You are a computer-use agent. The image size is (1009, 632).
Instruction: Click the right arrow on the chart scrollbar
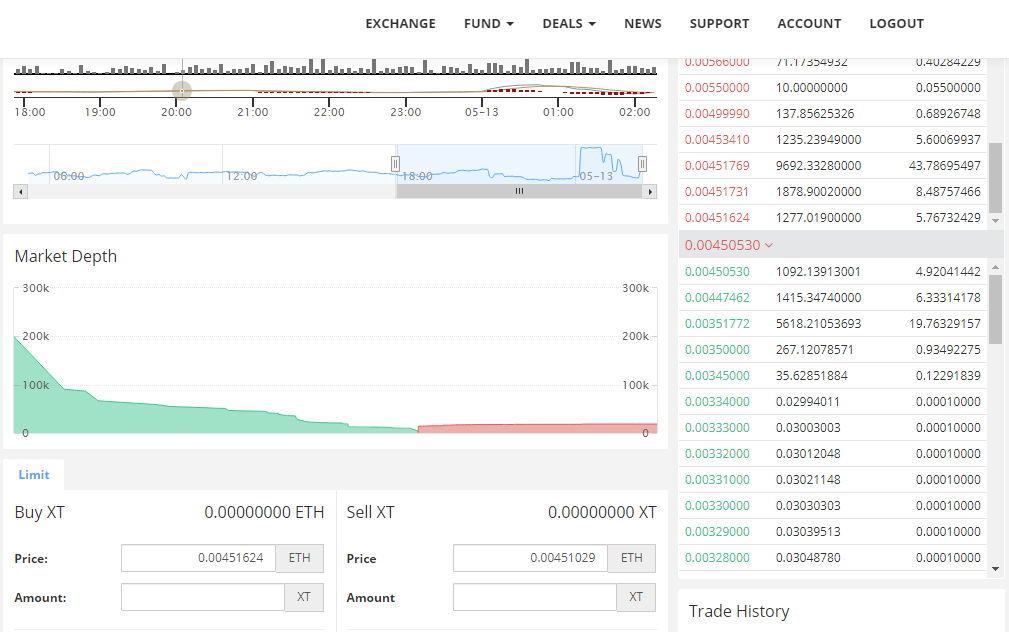(x=650, y=191)
